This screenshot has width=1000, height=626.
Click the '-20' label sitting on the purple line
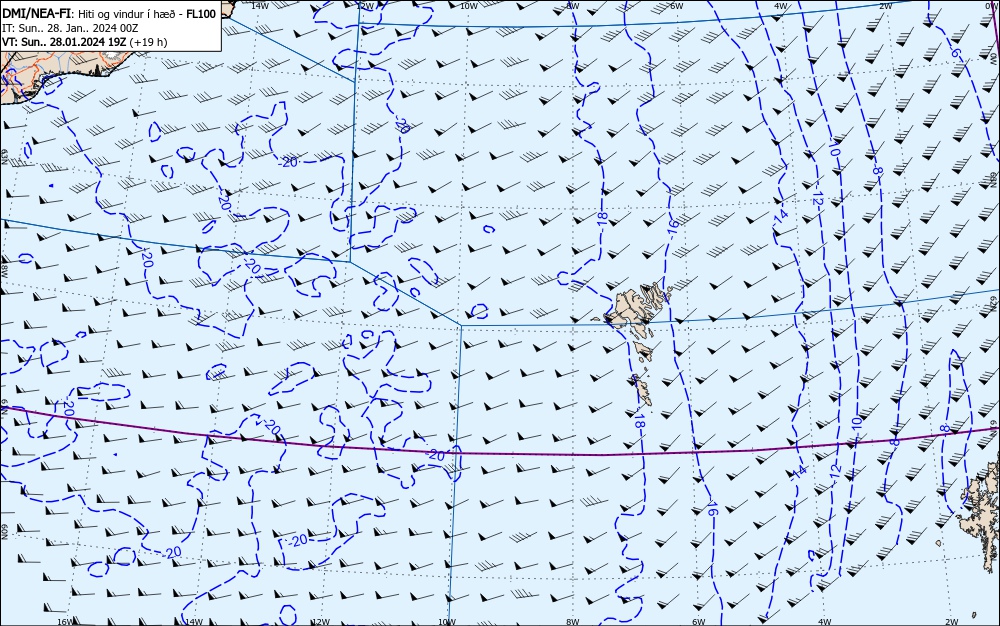436,455
